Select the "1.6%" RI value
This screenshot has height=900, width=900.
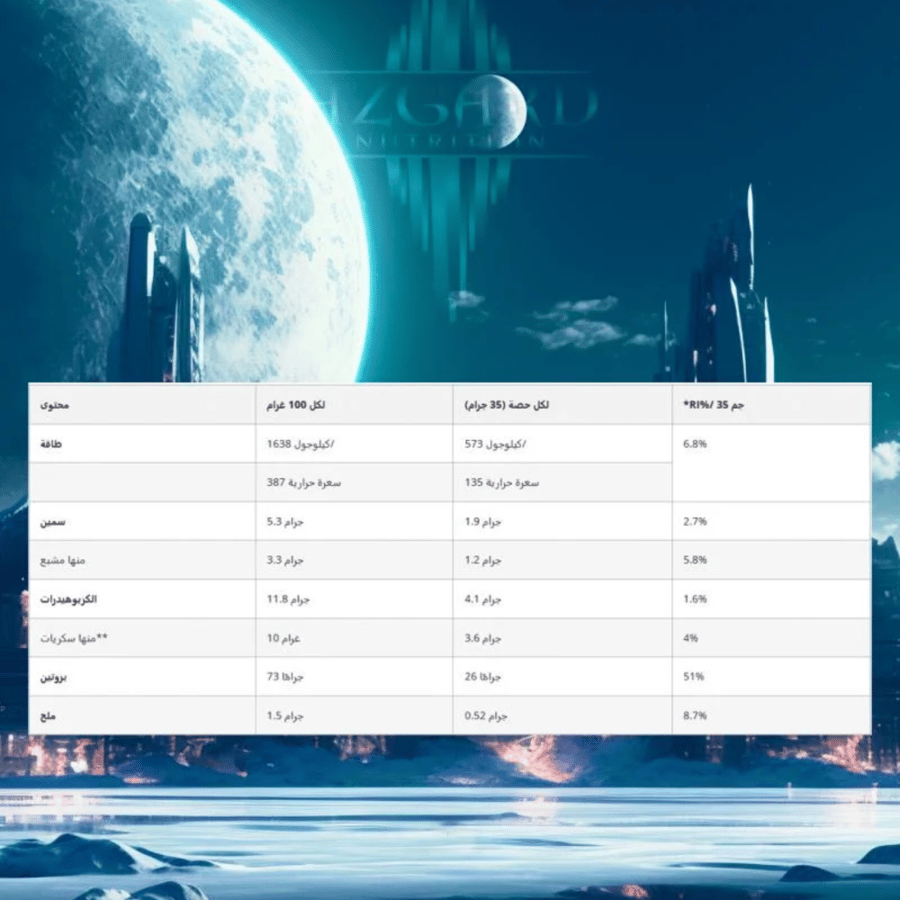pyautogui.click(x=695, y=599)
